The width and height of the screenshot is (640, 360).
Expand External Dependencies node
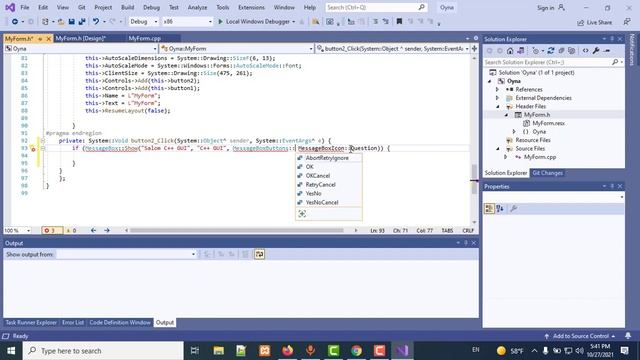(497, 98)
